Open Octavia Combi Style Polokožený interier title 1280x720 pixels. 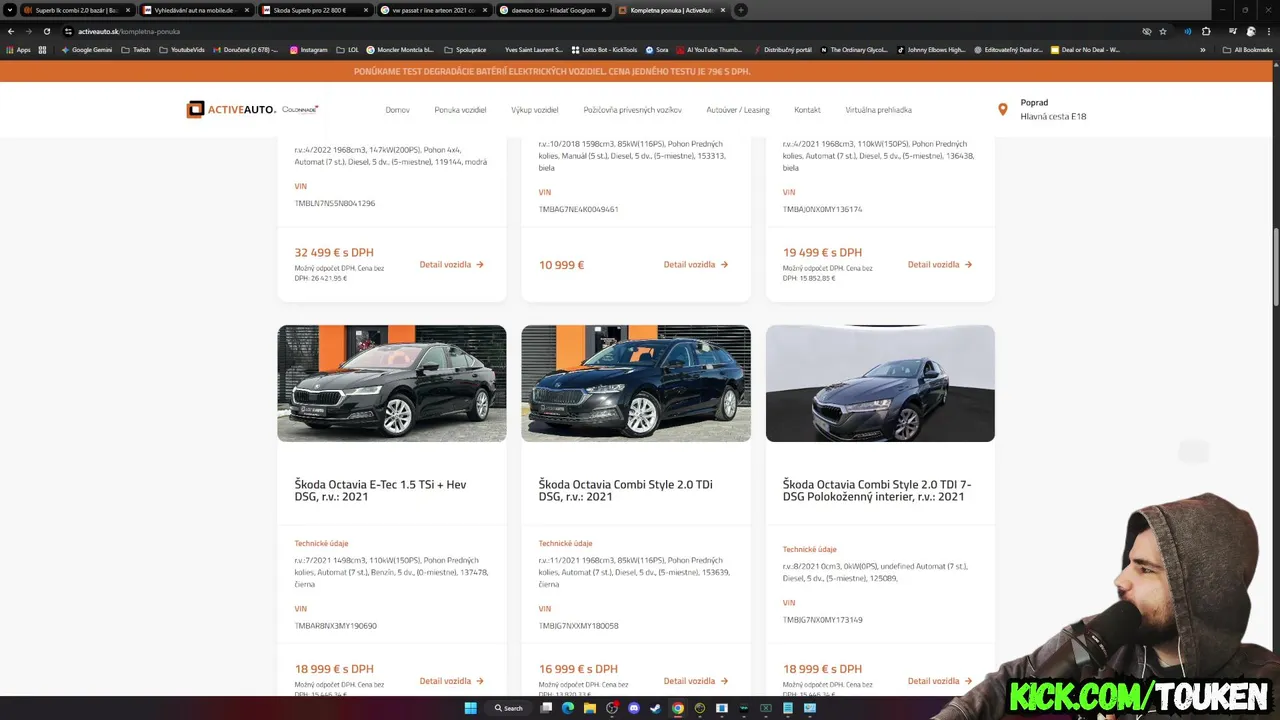pyautogui.click(x=877, y=491)
